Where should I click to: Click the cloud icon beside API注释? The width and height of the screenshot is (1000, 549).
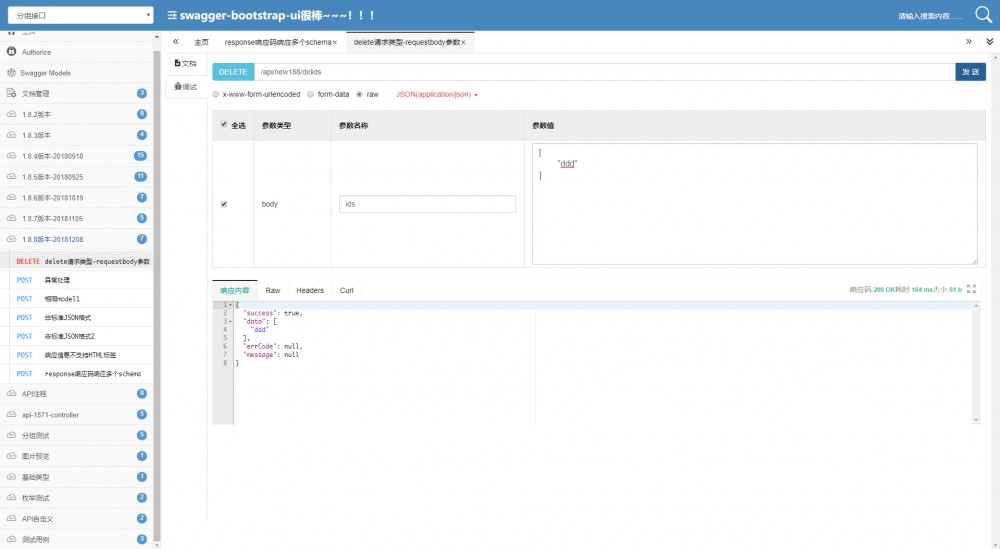pos(11,393)
